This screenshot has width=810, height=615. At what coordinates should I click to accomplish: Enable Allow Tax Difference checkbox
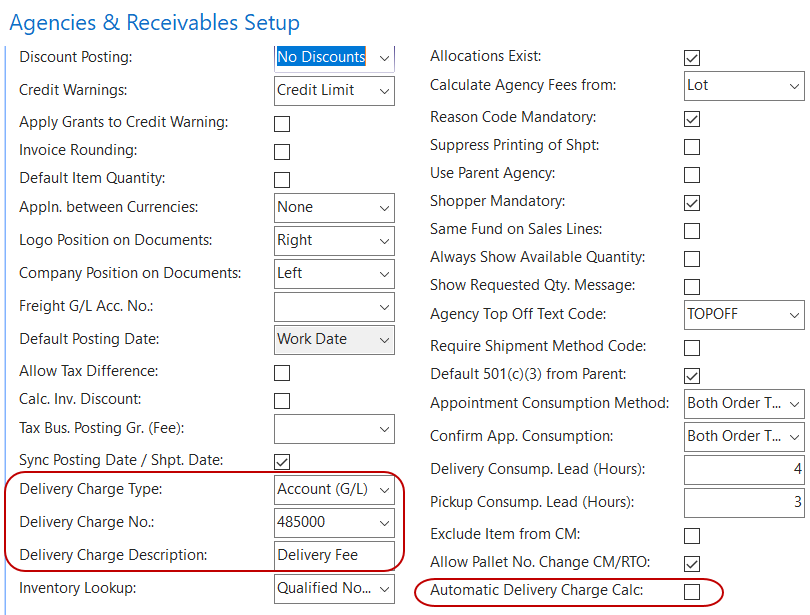pyautogui.click(x=282, y=373)
